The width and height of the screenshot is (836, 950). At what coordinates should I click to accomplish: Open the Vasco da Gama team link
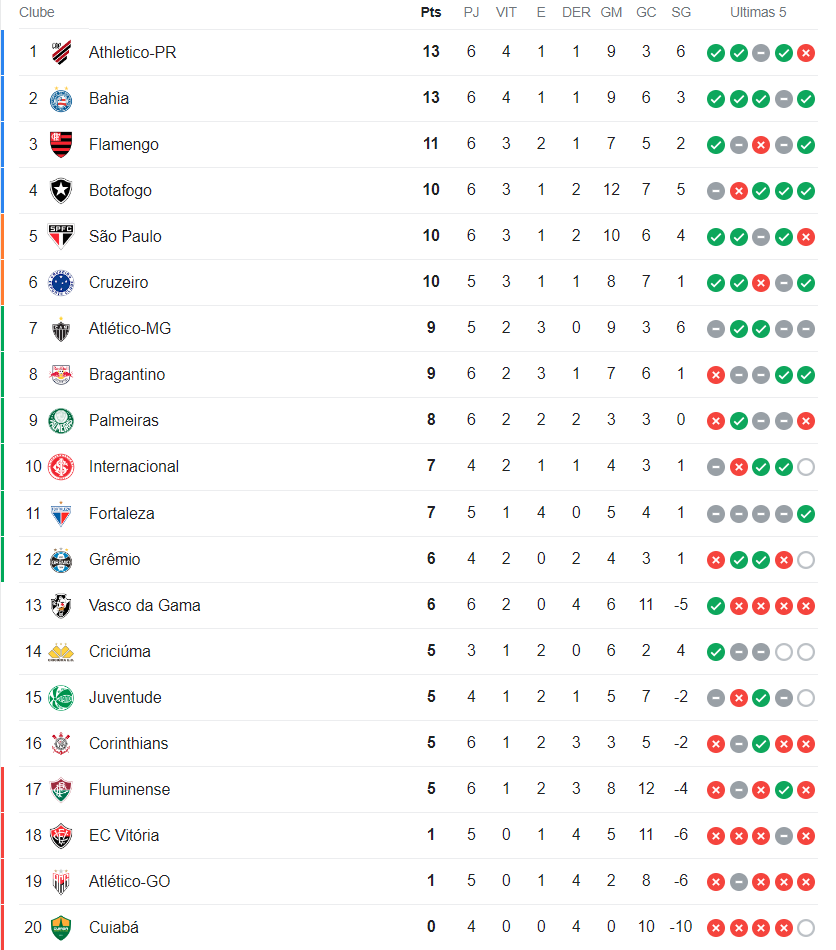144,605
